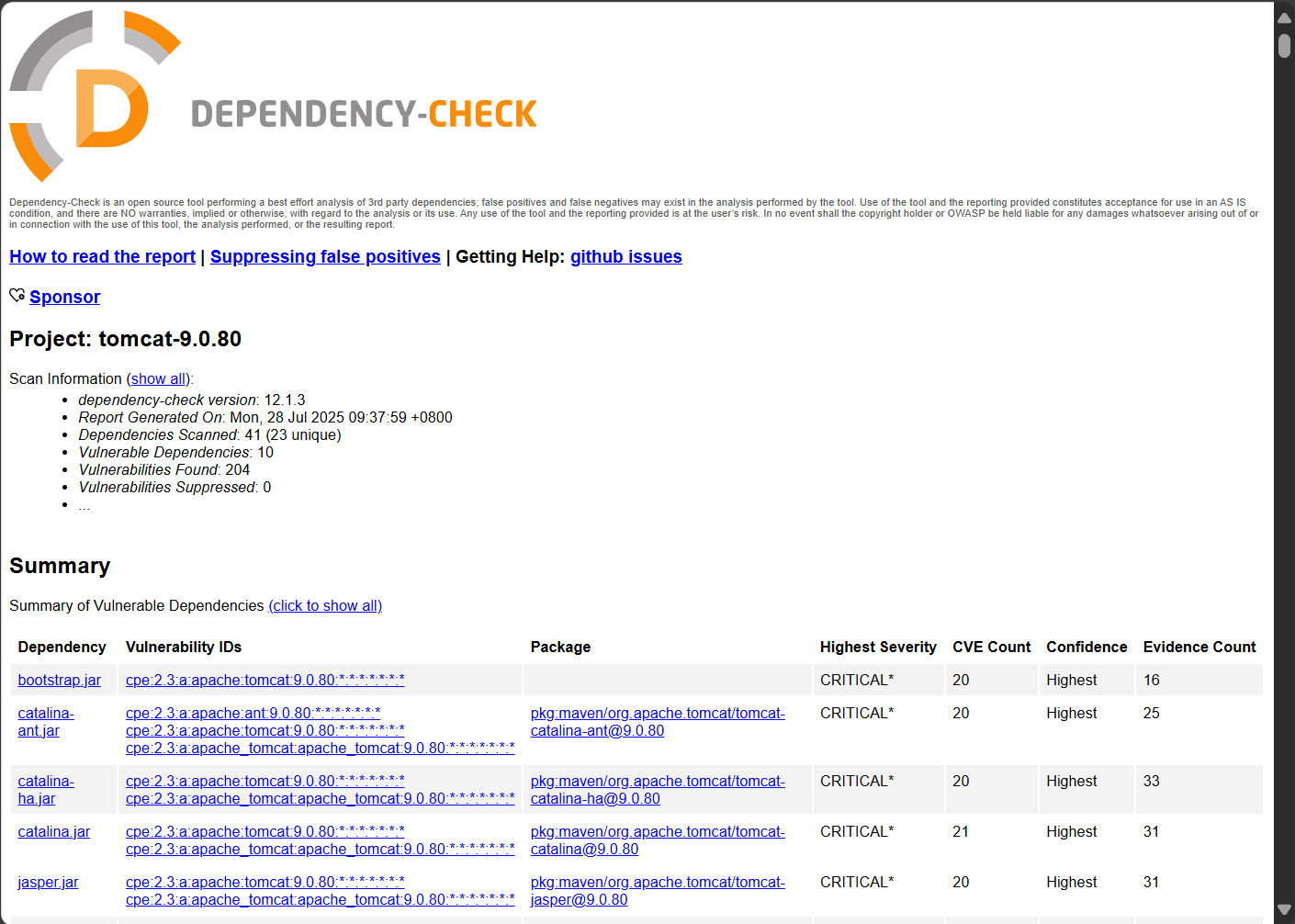Click the Summary section heading
The width and height of the screenshot is (1295, 924).
click(60, 566)
